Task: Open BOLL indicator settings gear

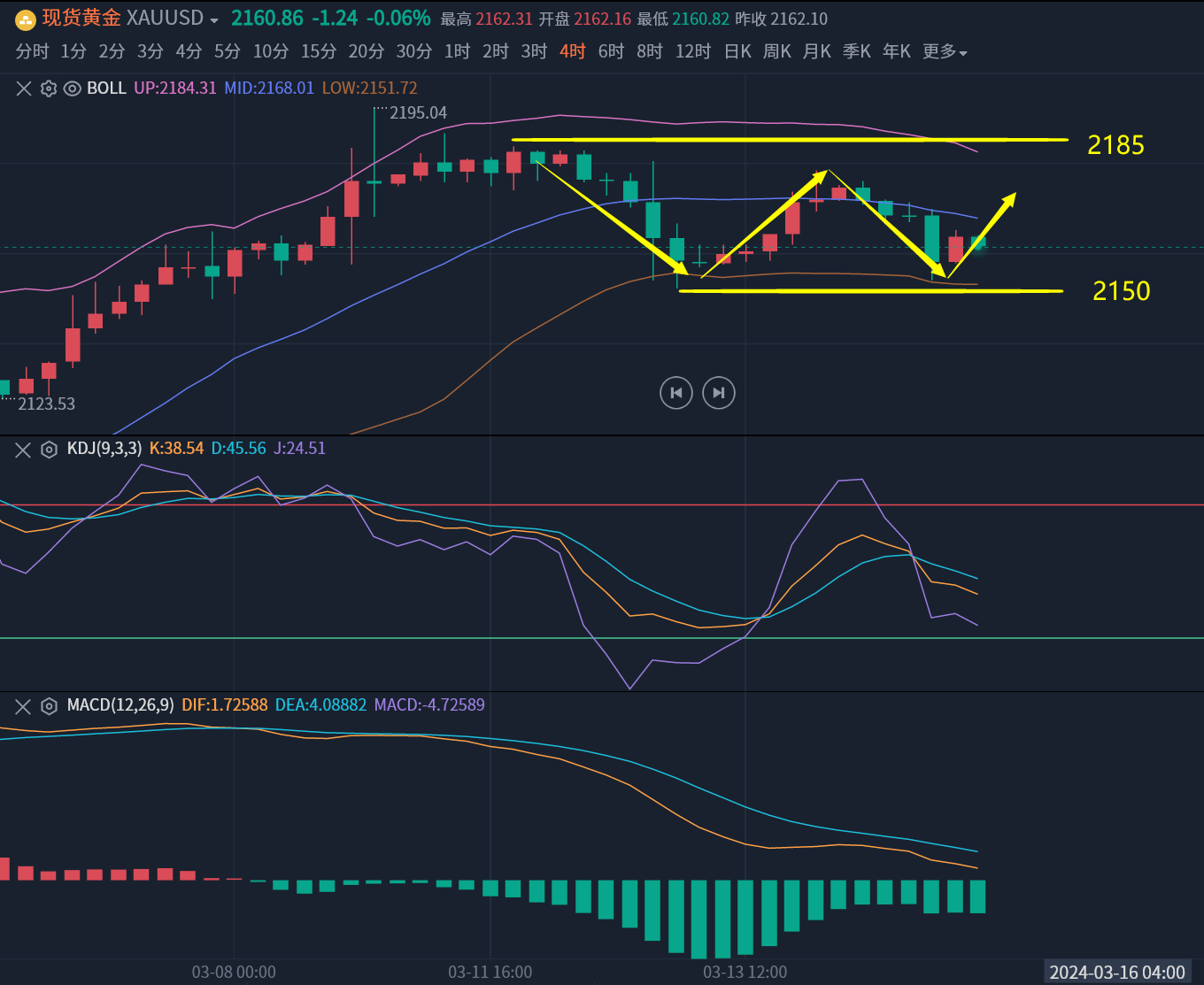Action: click(x=49, y=88)
